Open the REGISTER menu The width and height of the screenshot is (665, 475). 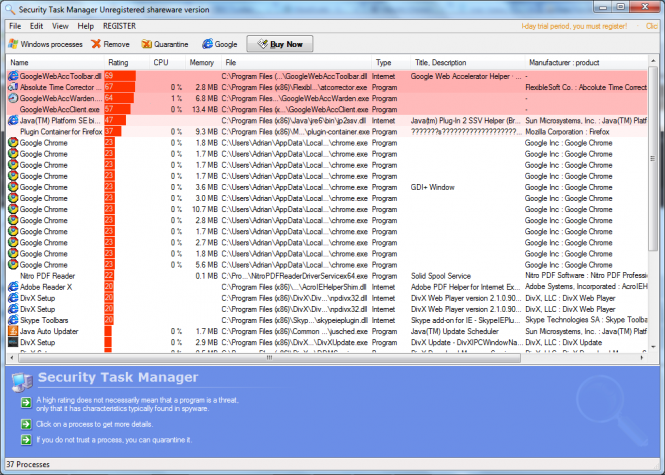[120, 26]
